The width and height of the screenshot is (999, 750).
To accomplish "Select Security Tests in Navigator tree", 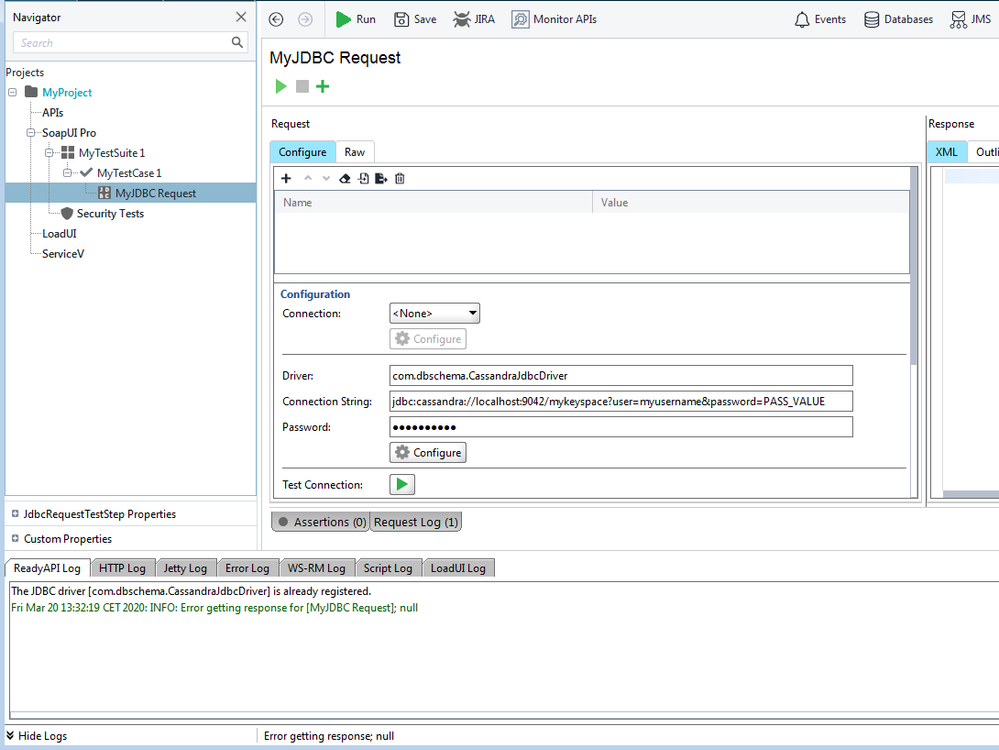I will 110,214.
